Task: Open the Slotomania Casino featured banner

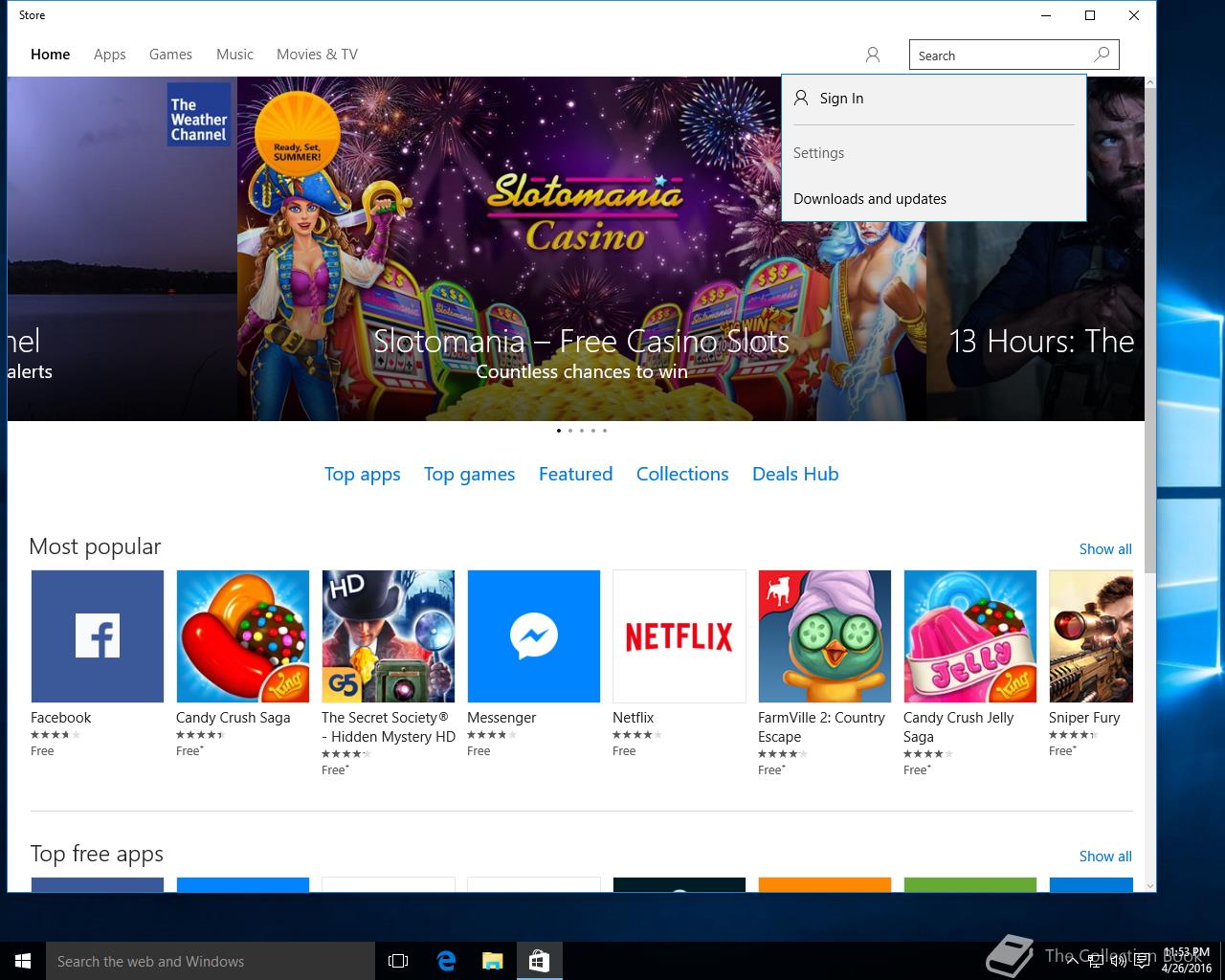Action: pyautogui.click(x=582, y=249)
